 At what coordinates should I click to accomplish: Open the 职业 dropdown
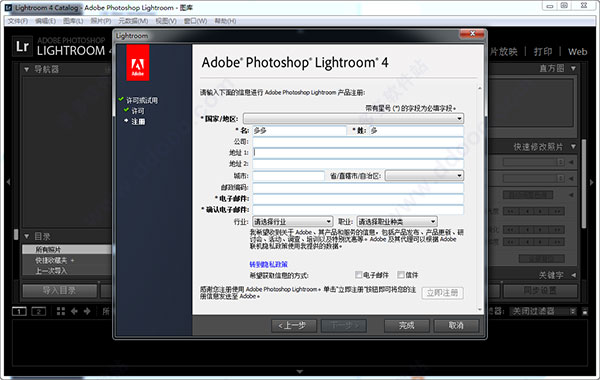[x=397, y=221]
